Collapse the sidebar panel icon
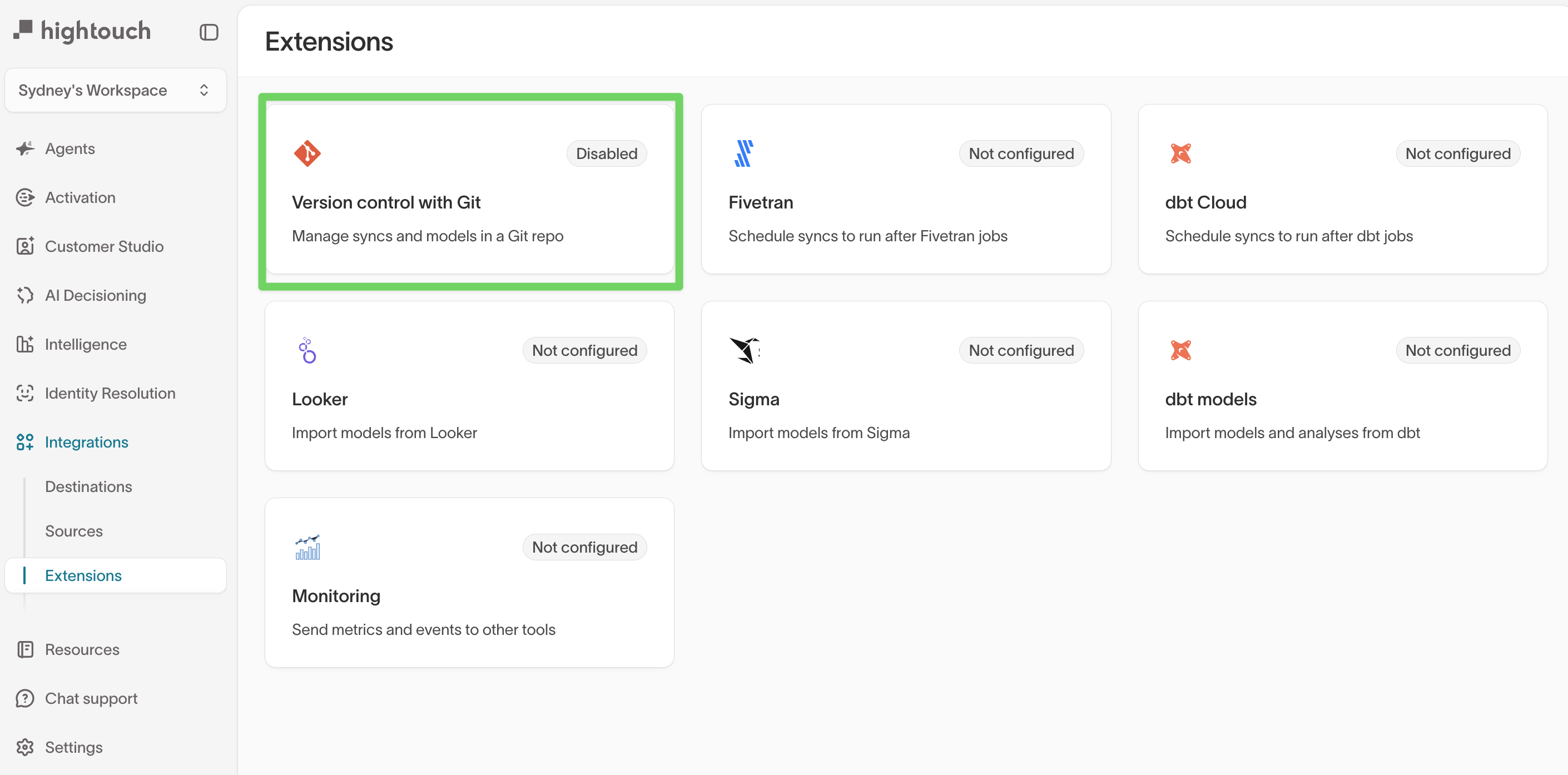Screen dimensions: 1568x775 (x=209, y=32)
